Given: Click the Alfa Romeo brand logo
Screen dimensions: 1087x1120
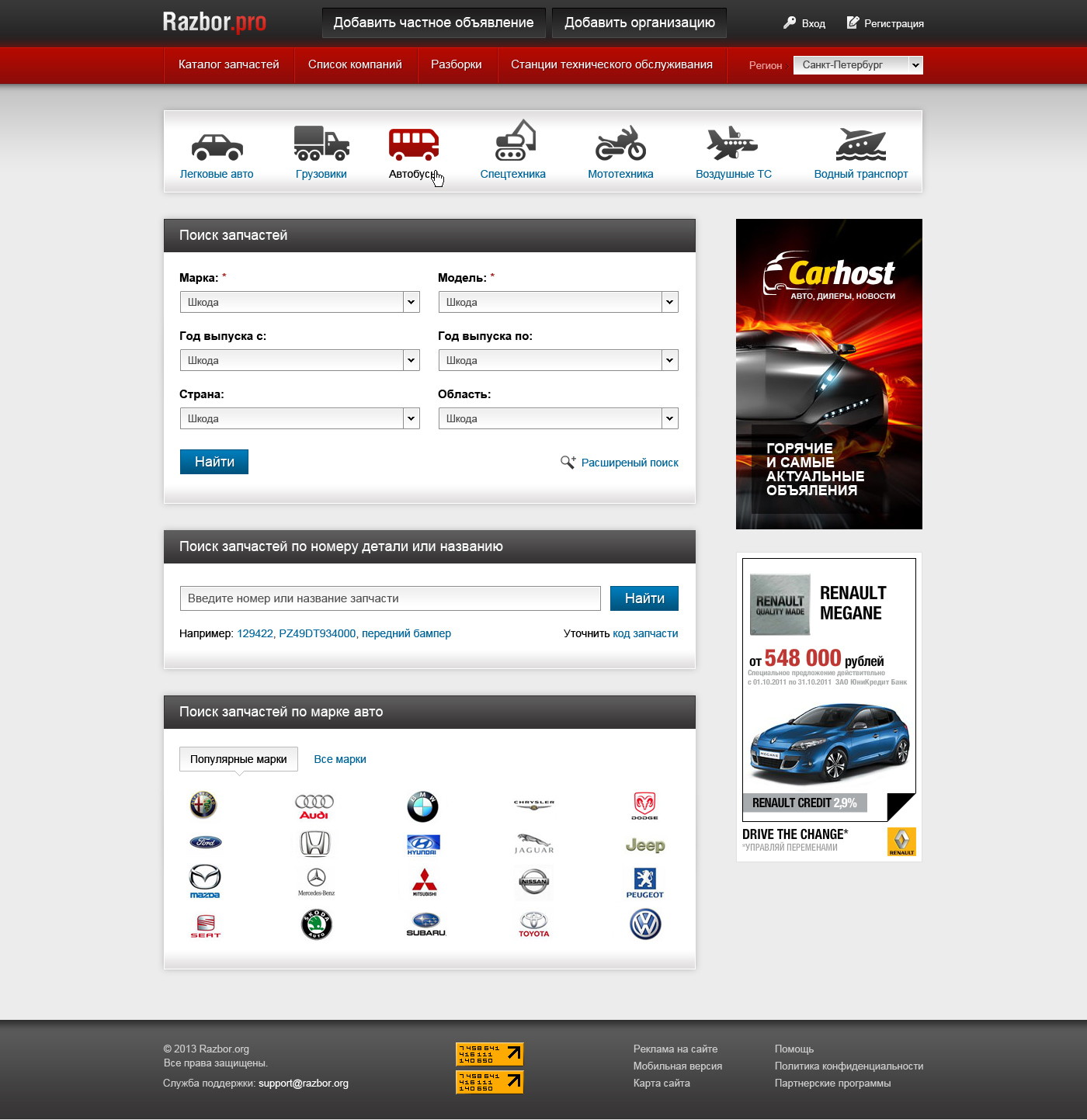Looking at the screenshot, I should coord(203,805).
